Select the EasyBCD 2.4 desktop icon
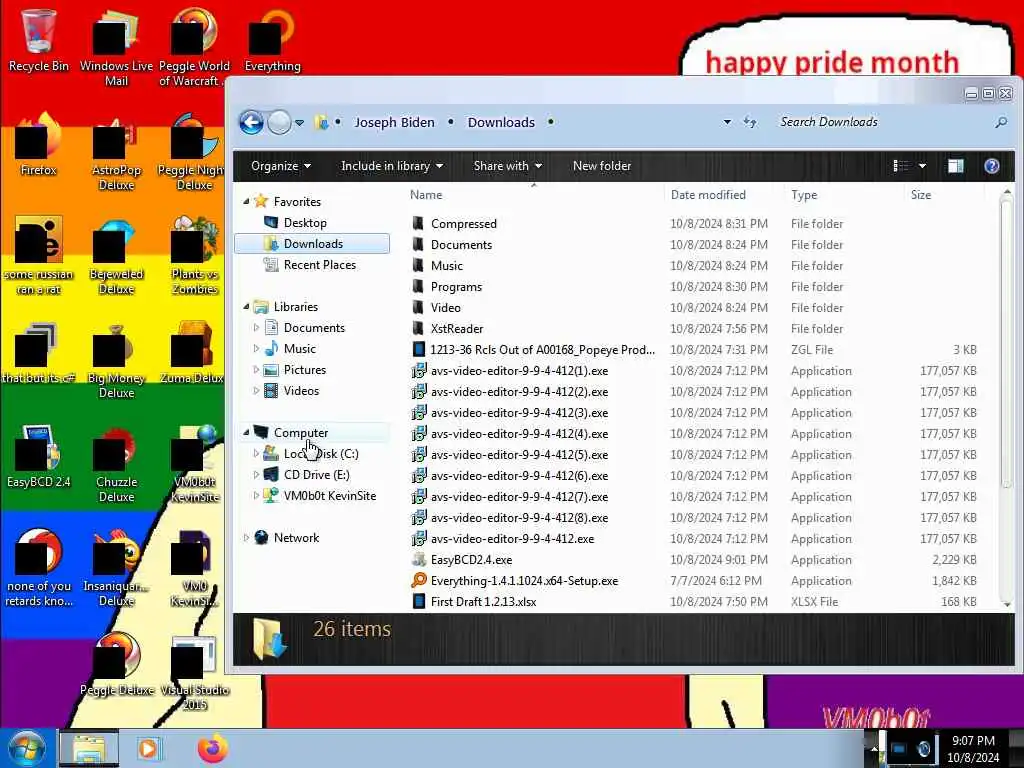The image size is (1024, 768). pyautogui.click(x=39, y=456)
